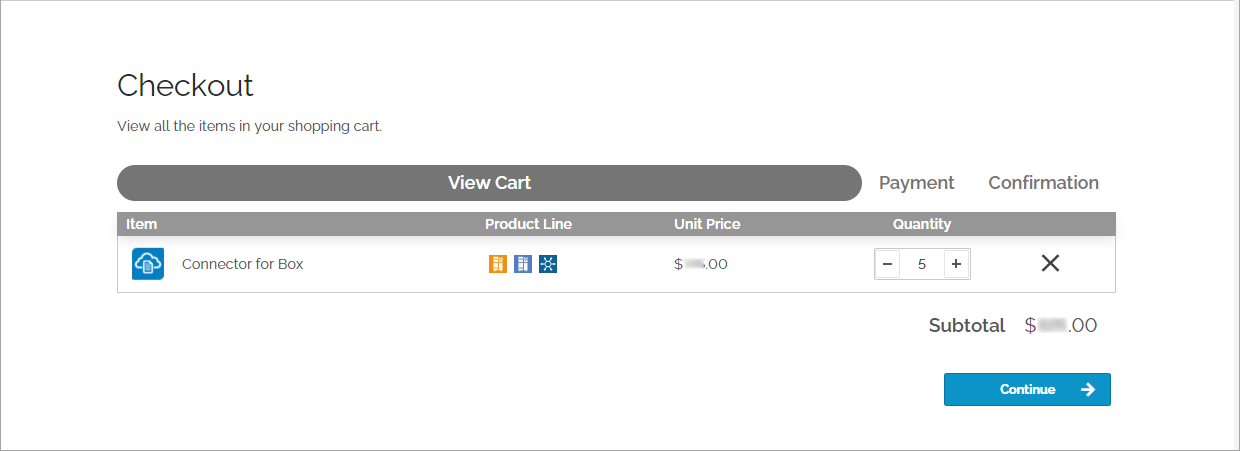
Task: Click the Item column header
Action: click(x=142, y=224)
